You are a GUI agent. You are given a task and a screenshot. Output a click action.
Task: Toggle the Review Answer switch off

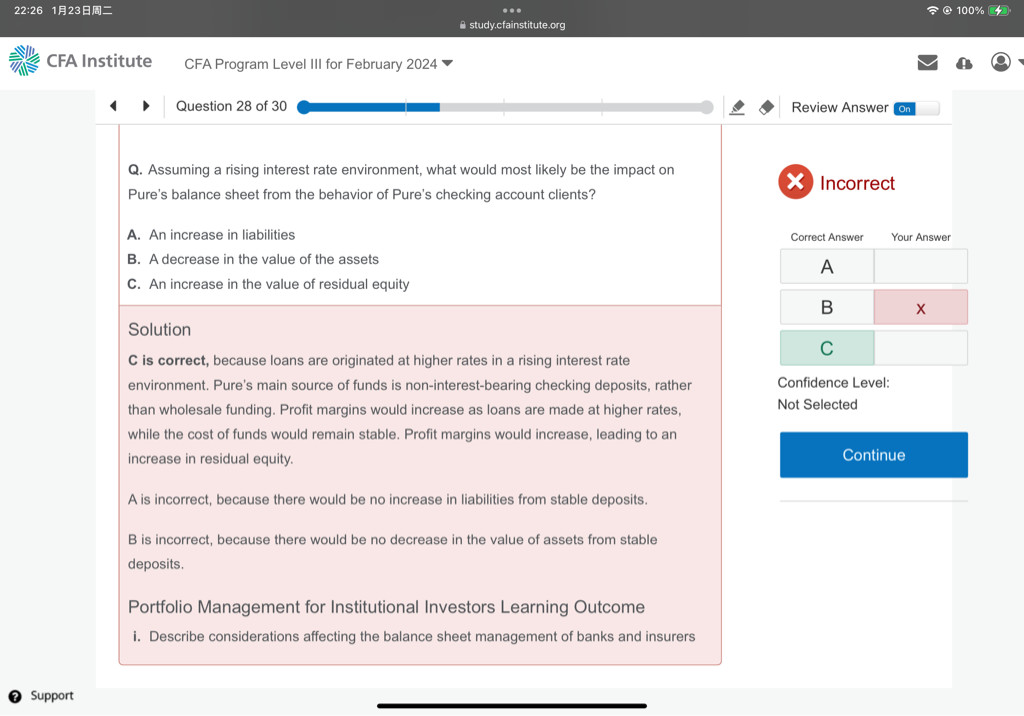click(916, 108)
